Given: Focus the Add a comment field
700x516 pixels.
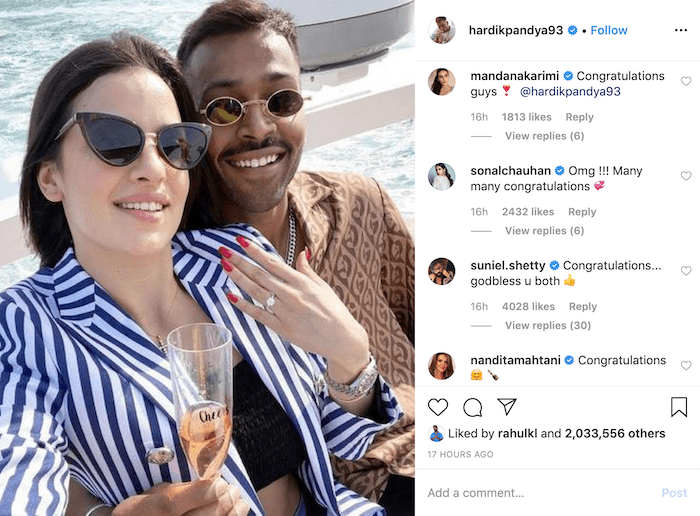Looking at the screenshot, I should 542,493.
